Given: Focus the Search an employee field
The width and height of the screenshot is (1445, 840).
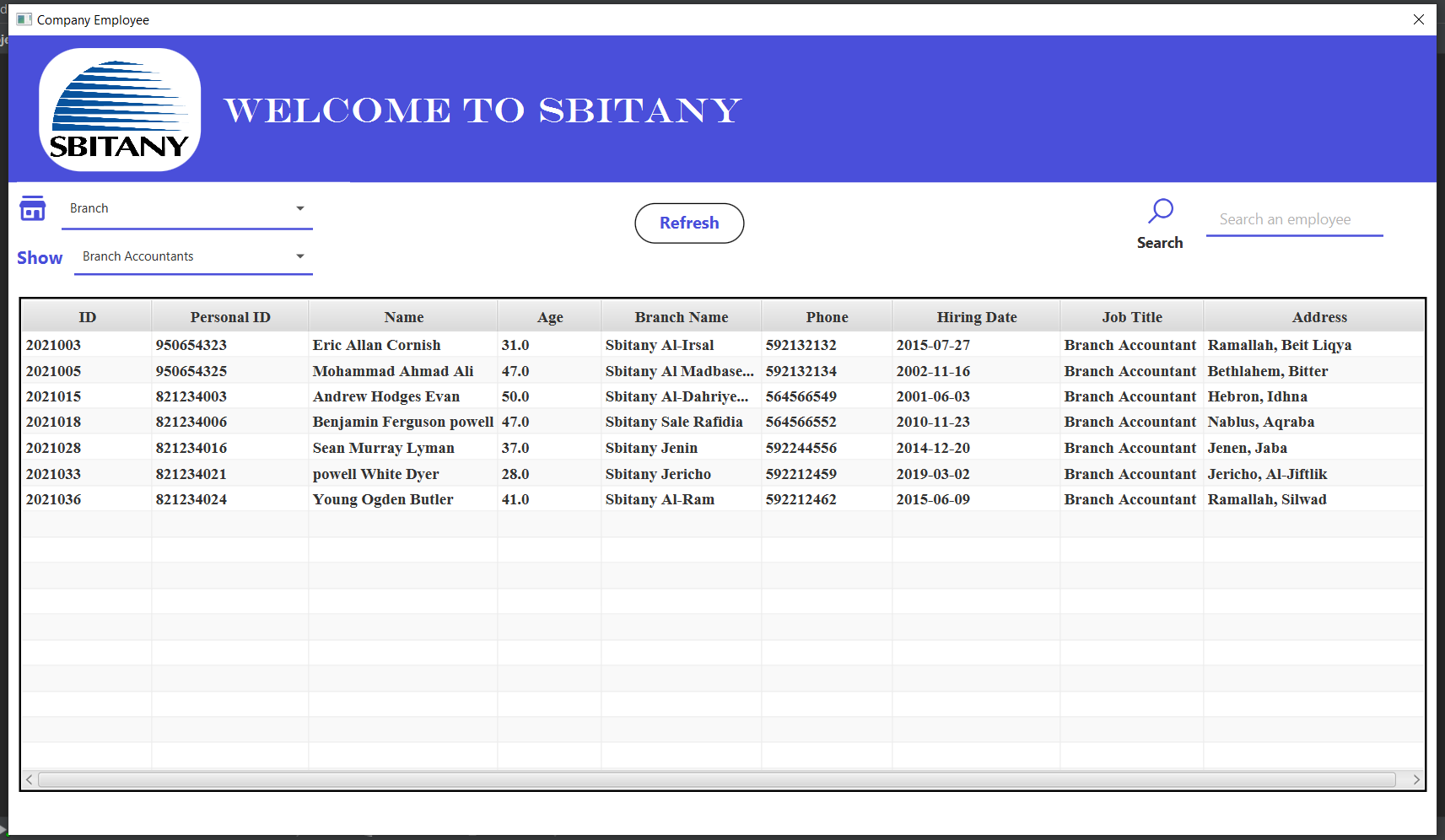Looking at the screenshot, I should pos(1294,219).
